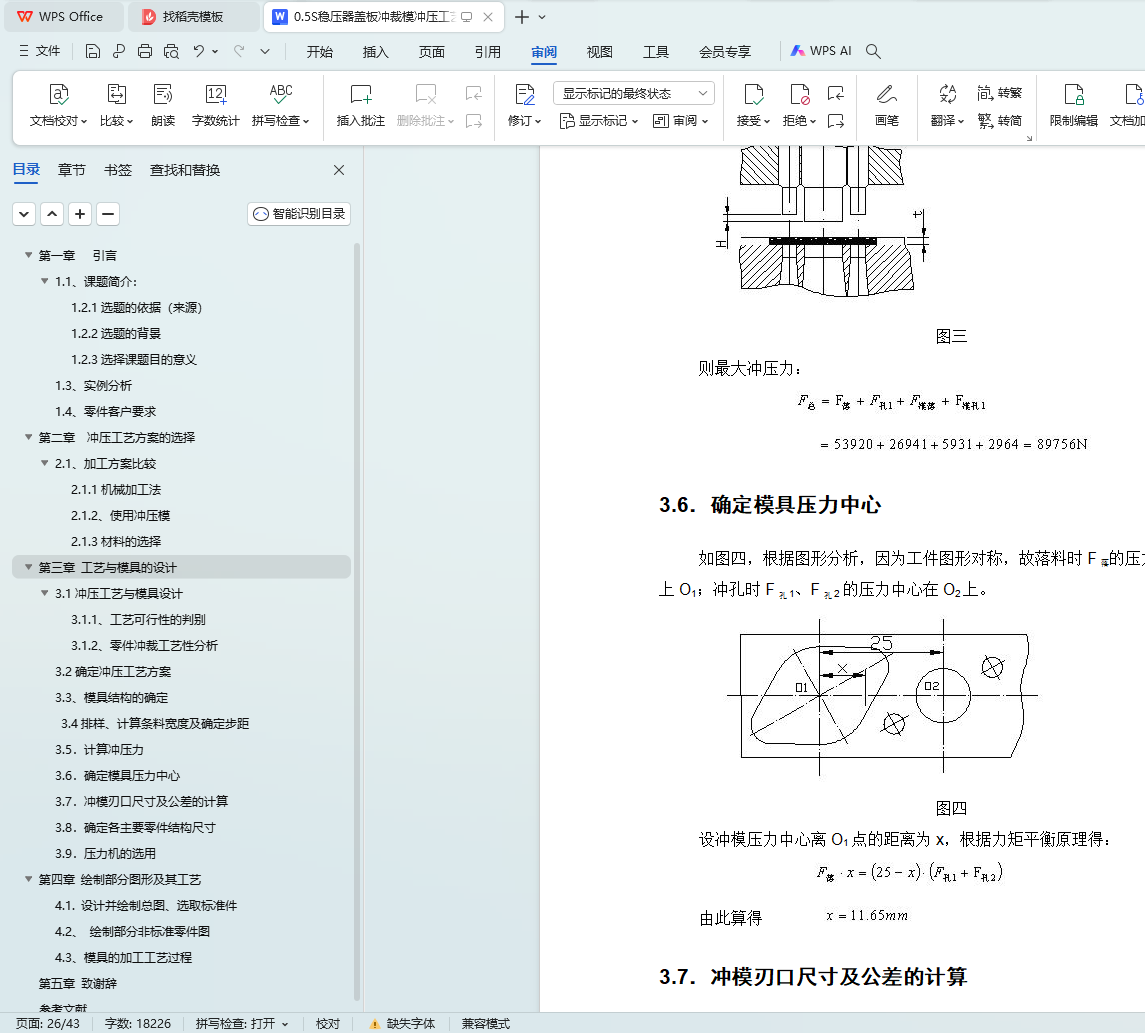Open the 显示标记 dropdown

point(599,120)
